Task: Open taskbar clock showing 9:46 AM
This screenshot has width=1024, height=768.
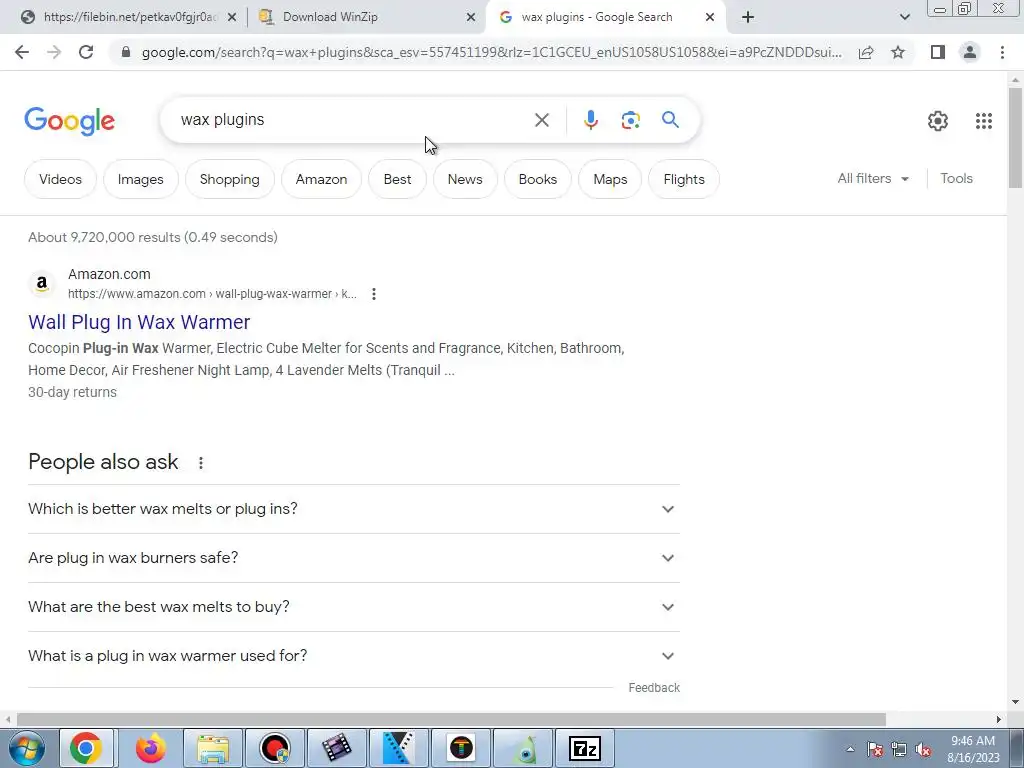Action: (973, 749)
